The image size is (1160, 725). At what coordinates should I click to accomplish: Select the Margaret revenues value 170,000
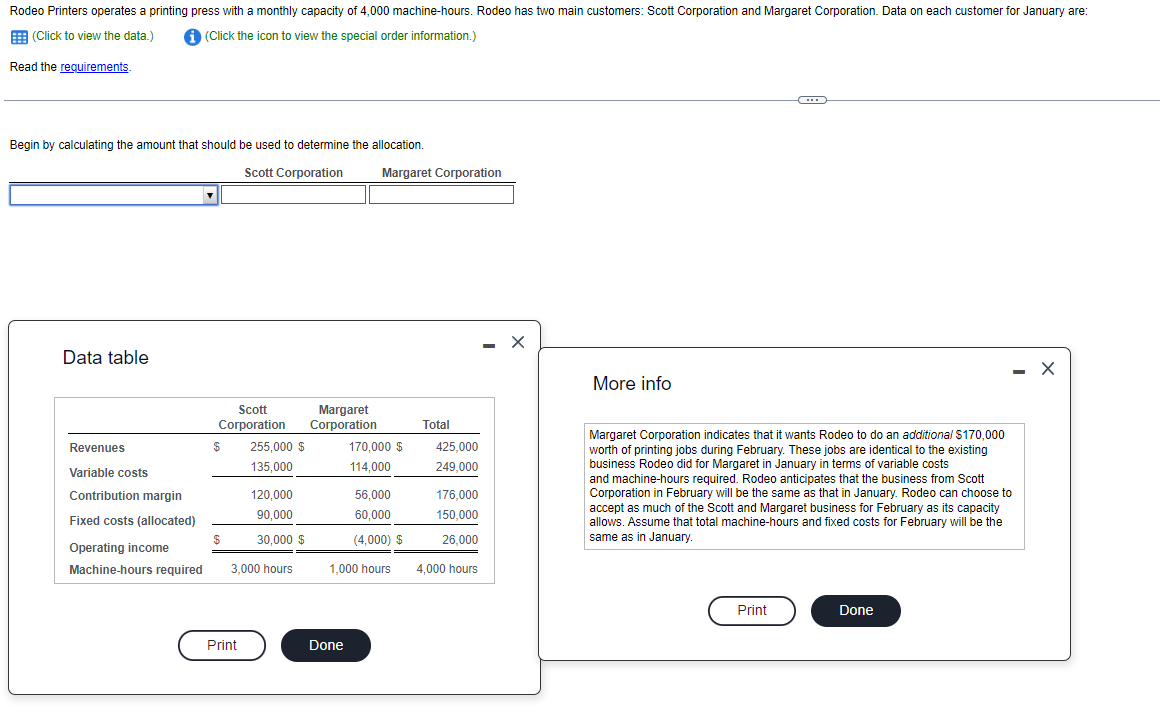(x=370, y=447)
